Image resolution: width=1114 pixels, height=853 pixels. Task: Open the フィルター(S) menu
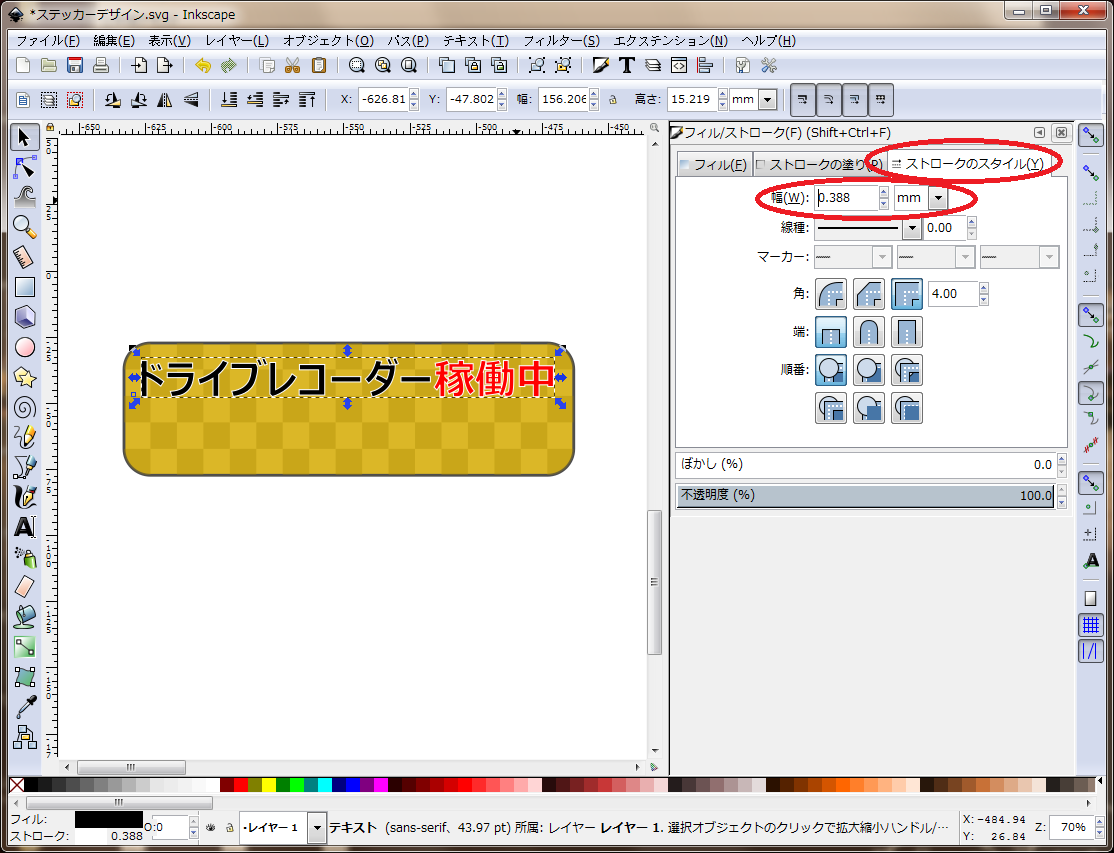point(561,41)
